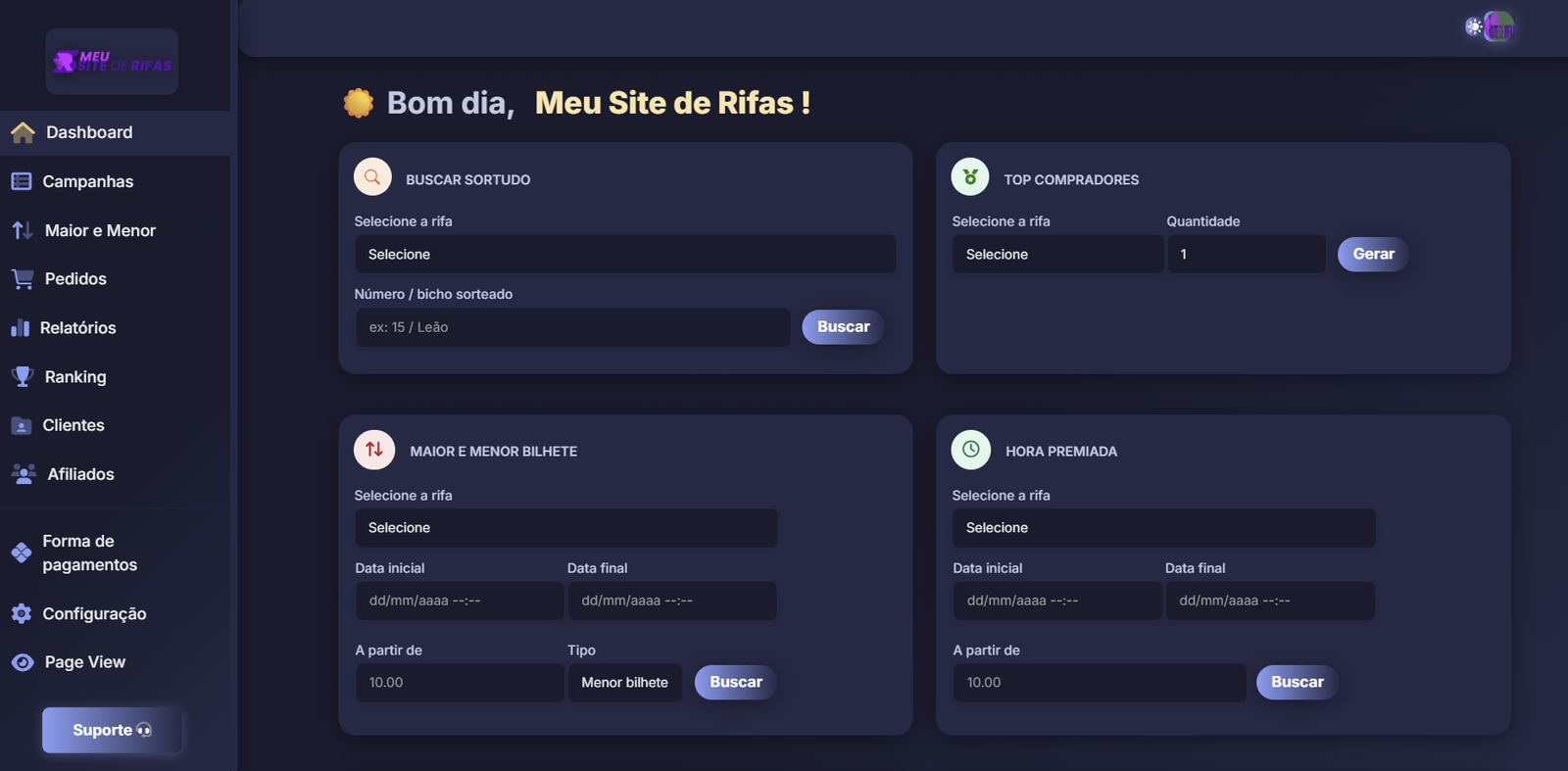Click Data final field in Hora Premiada

point(1270,601)
